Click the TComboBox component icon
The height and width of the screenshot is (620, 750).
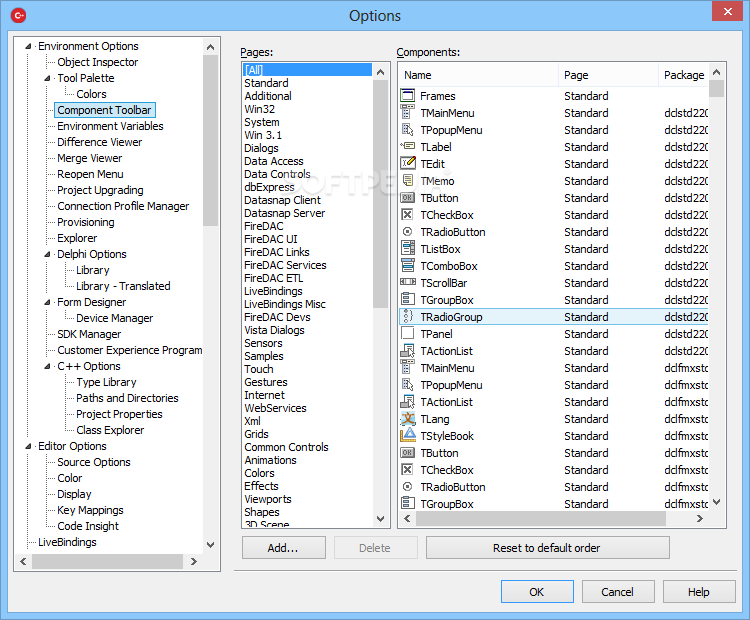[407, 266]
